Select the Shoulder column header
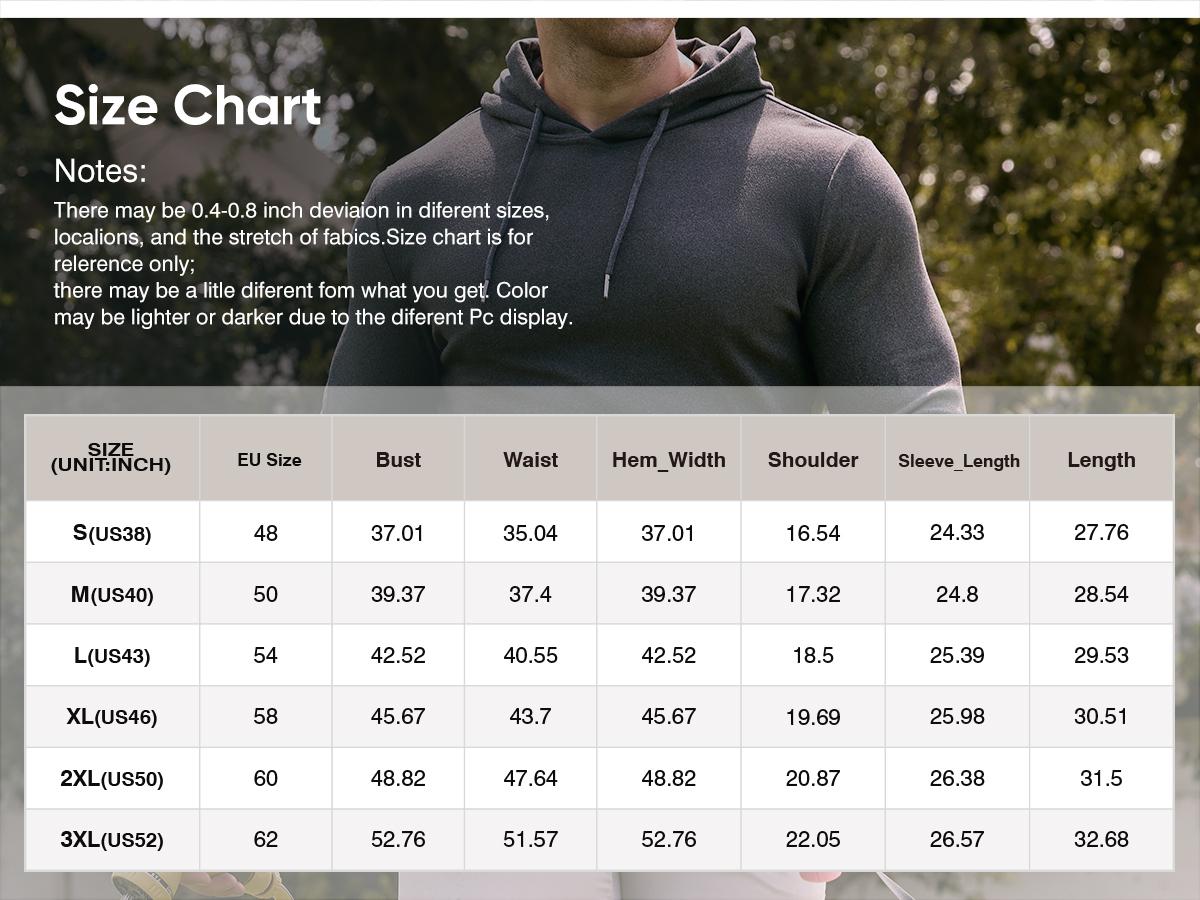This screenshot has width=1200, height=900. [x=813, y=460]
